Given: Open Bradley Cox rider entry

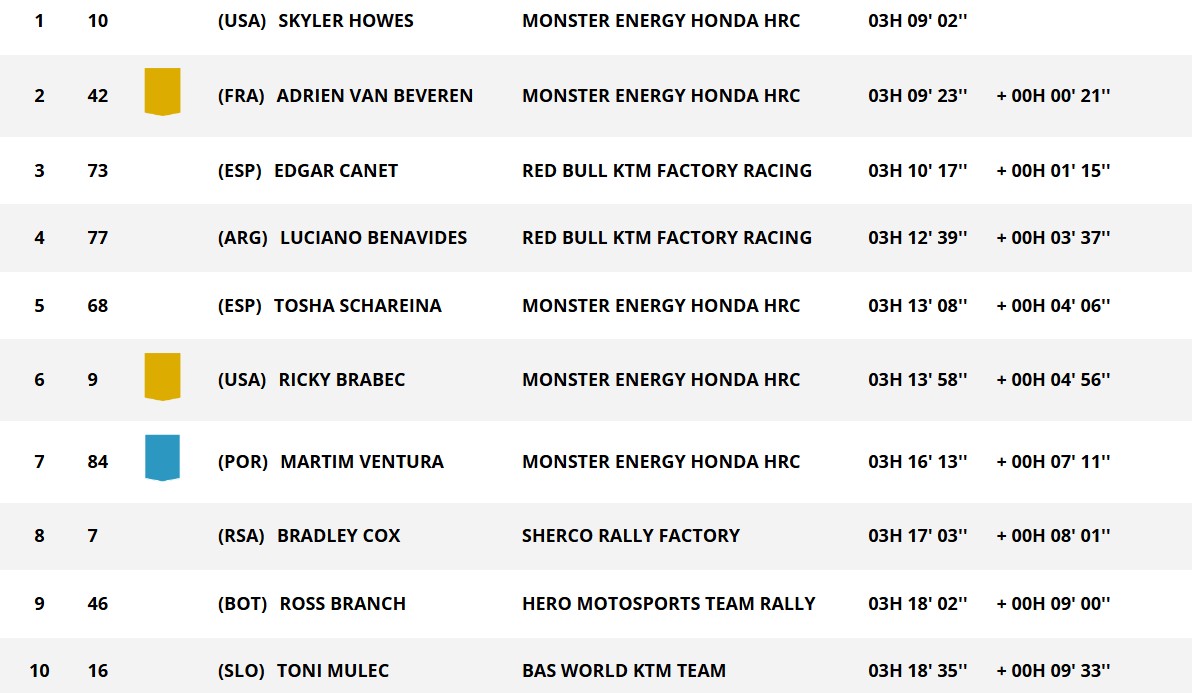Looking at the screenshot, I should [338, 536].
